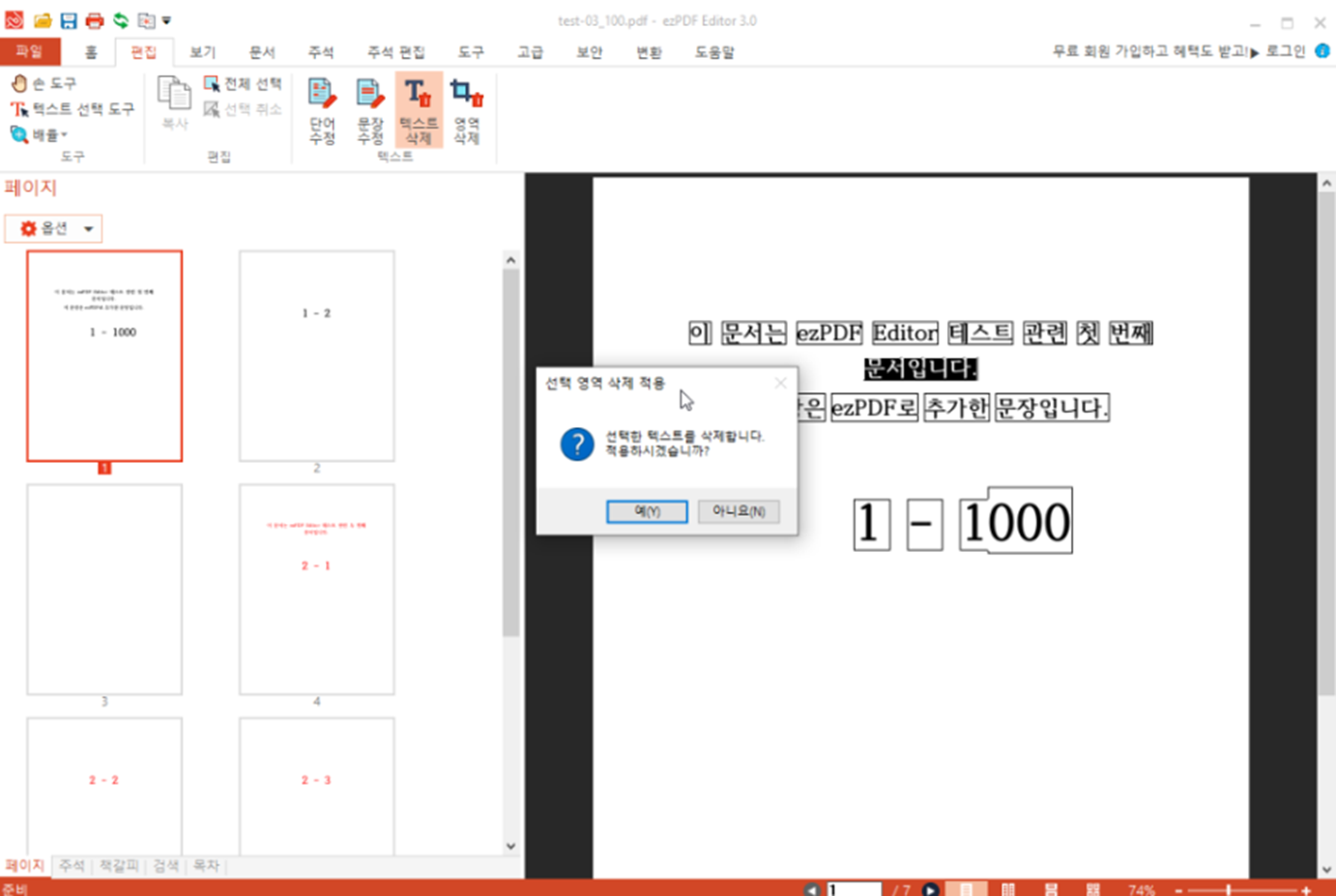Click the zoom slider handle
This screenshot has width=1336, height=896.
pos(1229,890)
